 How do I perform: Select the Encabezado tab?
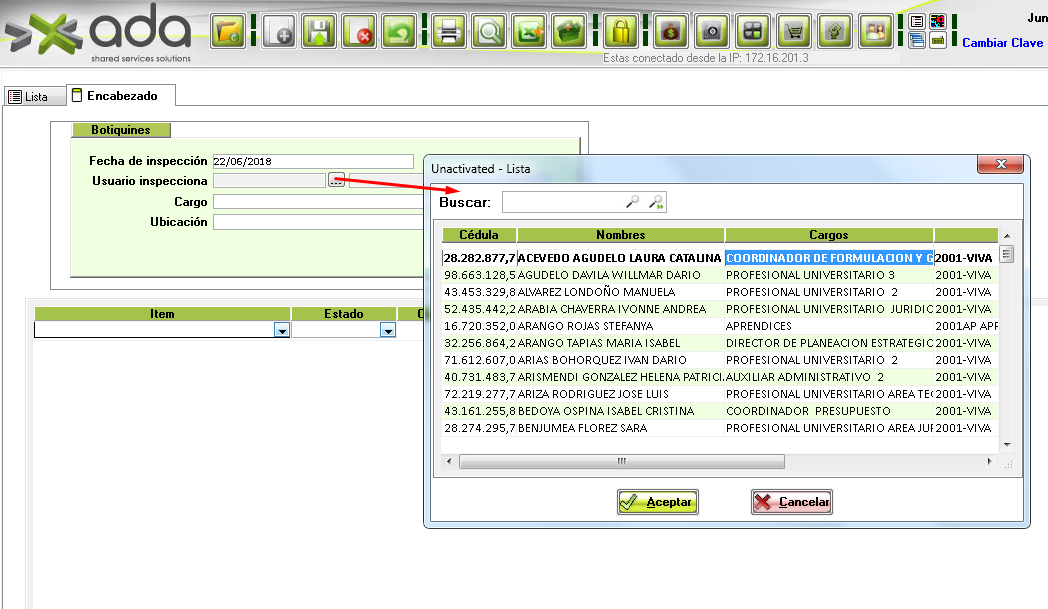(119, 96)
